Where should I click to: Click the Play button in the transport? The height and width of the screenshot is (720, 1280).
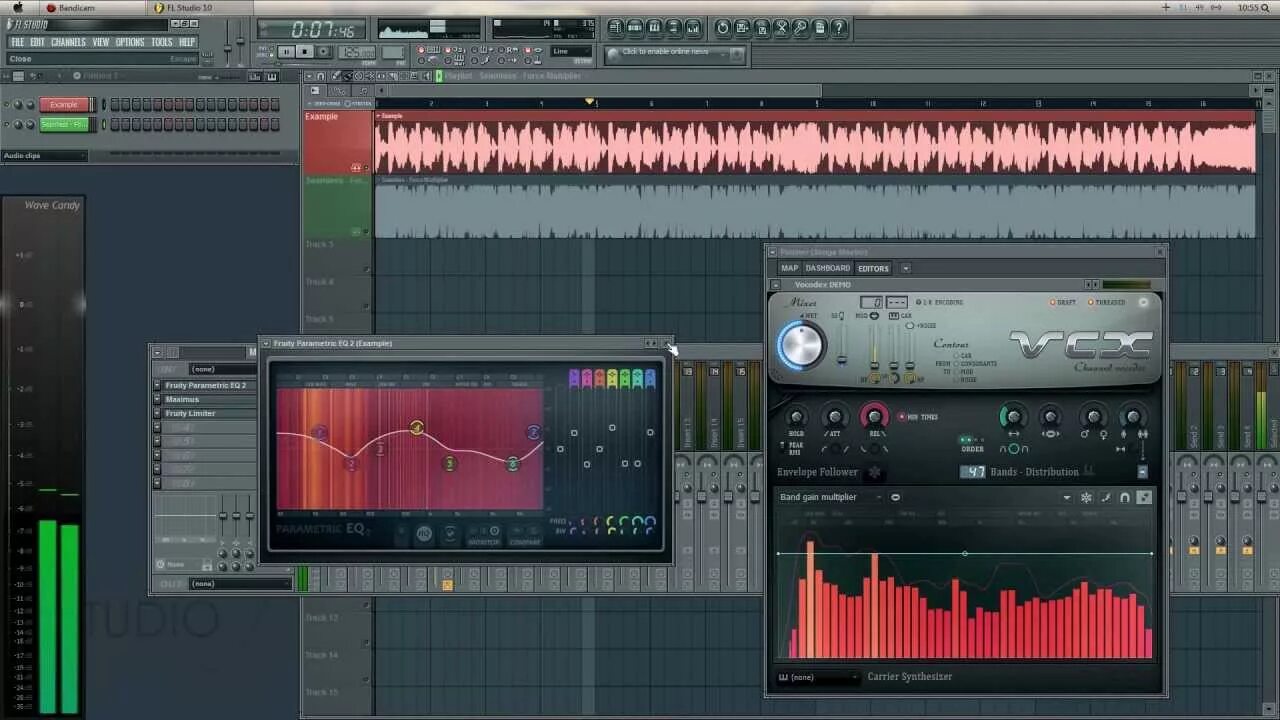286,52
